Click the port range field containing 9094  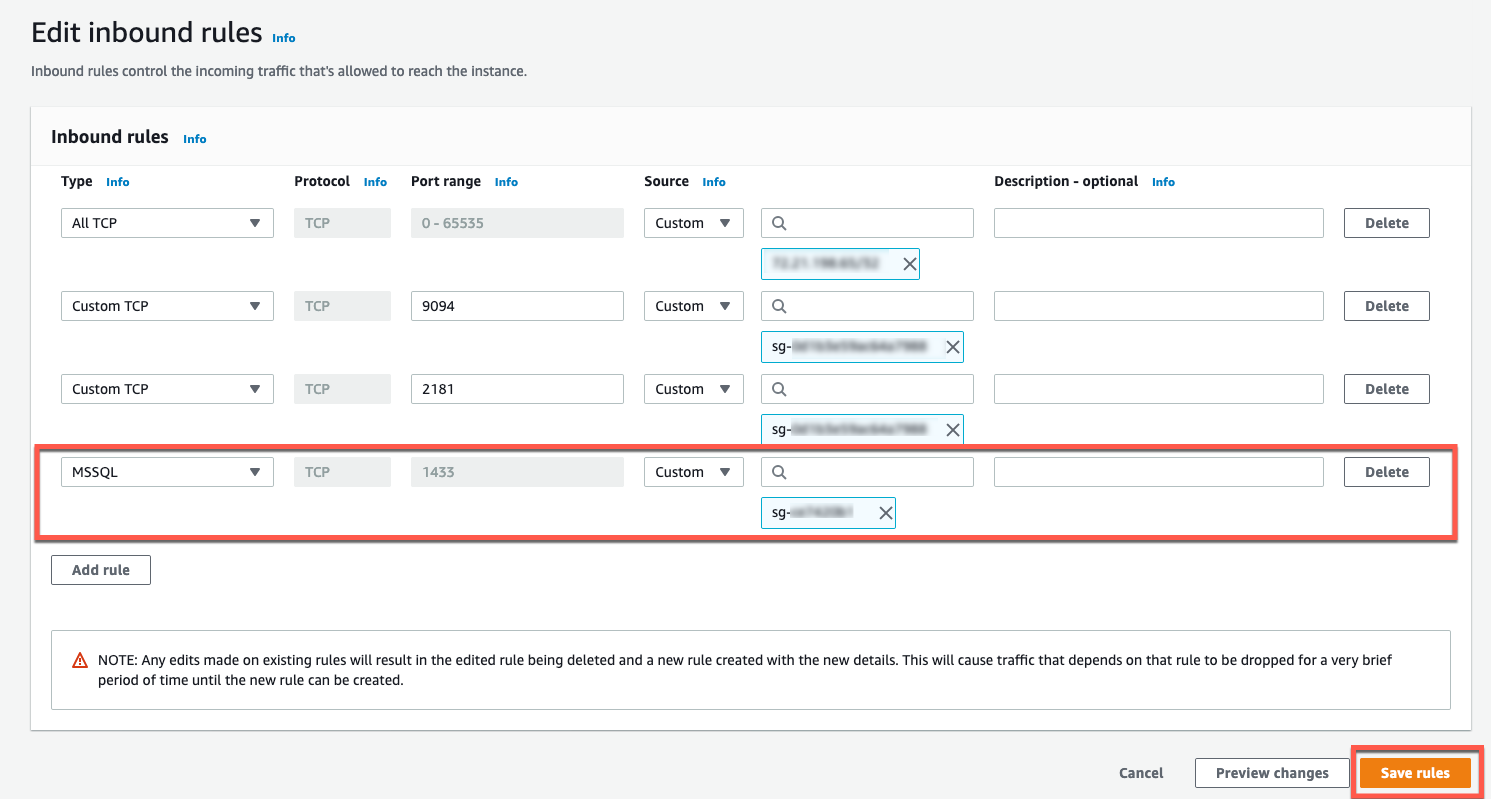(x=517, y=306)
